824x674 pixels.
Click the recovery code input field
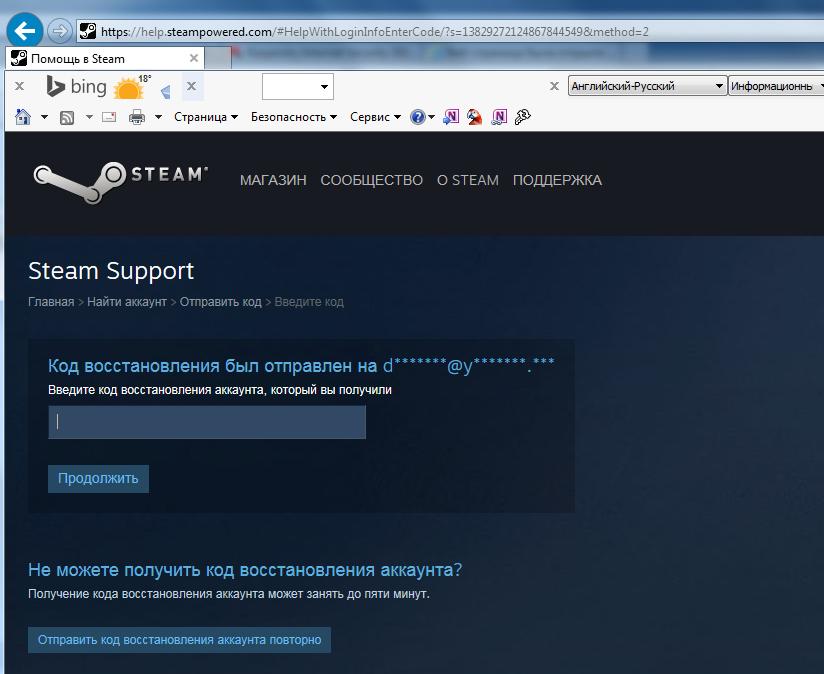[x=207, y=422]
